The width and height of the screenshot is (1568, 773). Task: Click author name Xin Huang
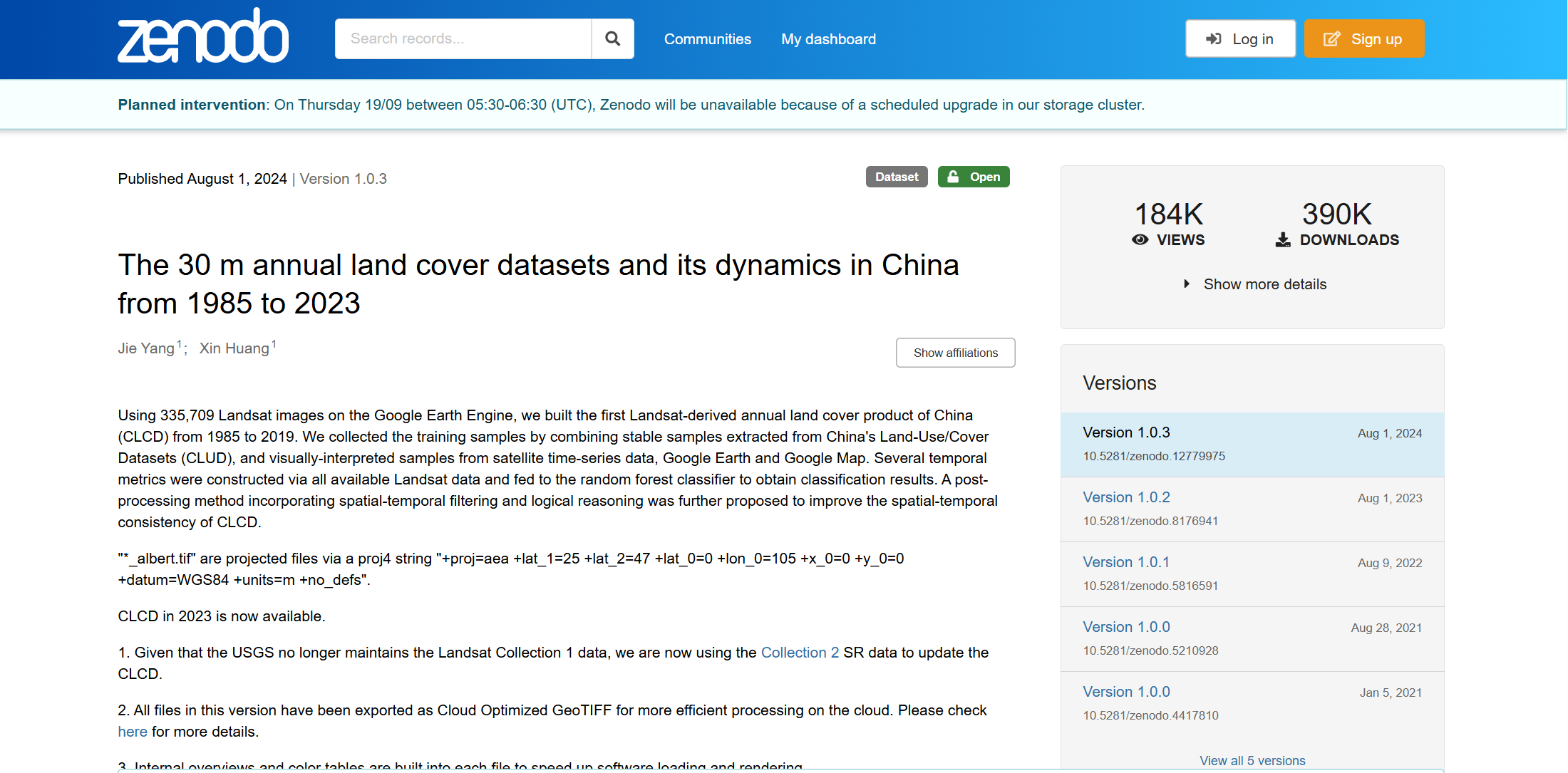[x=234, y=348]
